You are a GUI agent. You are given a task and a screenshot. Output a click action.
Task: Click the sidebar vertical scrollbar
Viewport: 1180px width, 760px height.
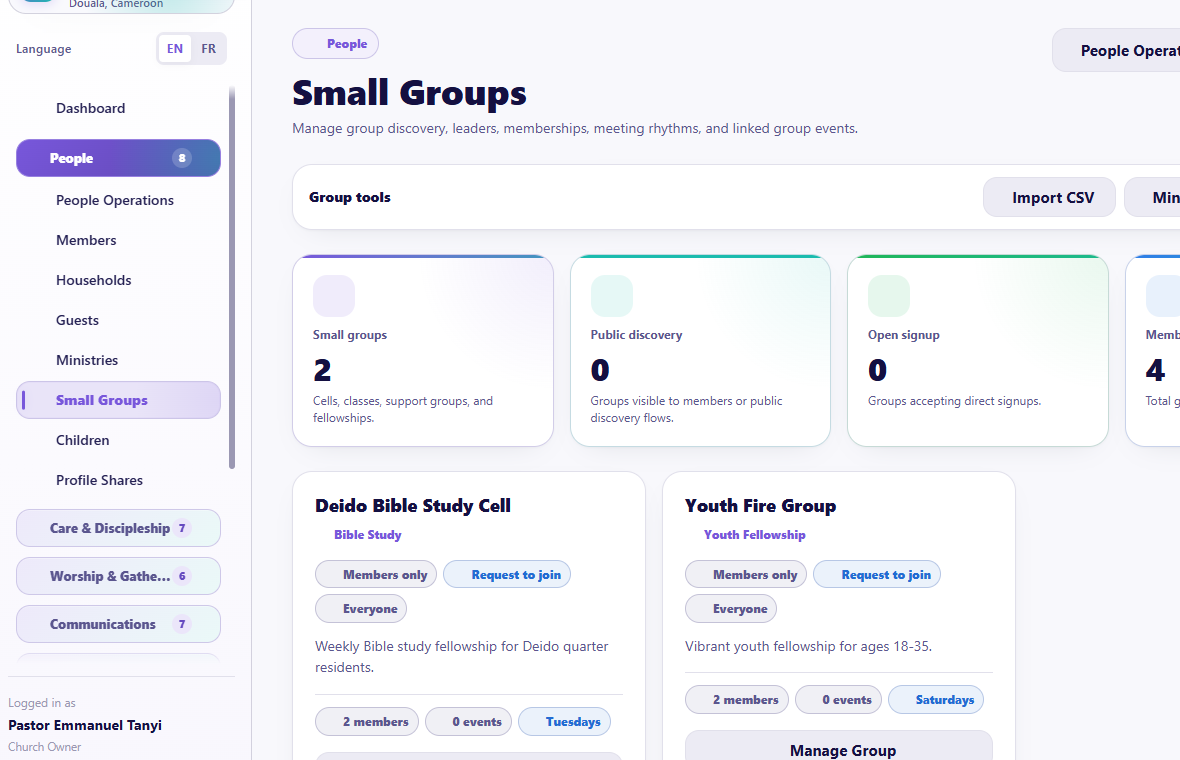pos(232,278)
